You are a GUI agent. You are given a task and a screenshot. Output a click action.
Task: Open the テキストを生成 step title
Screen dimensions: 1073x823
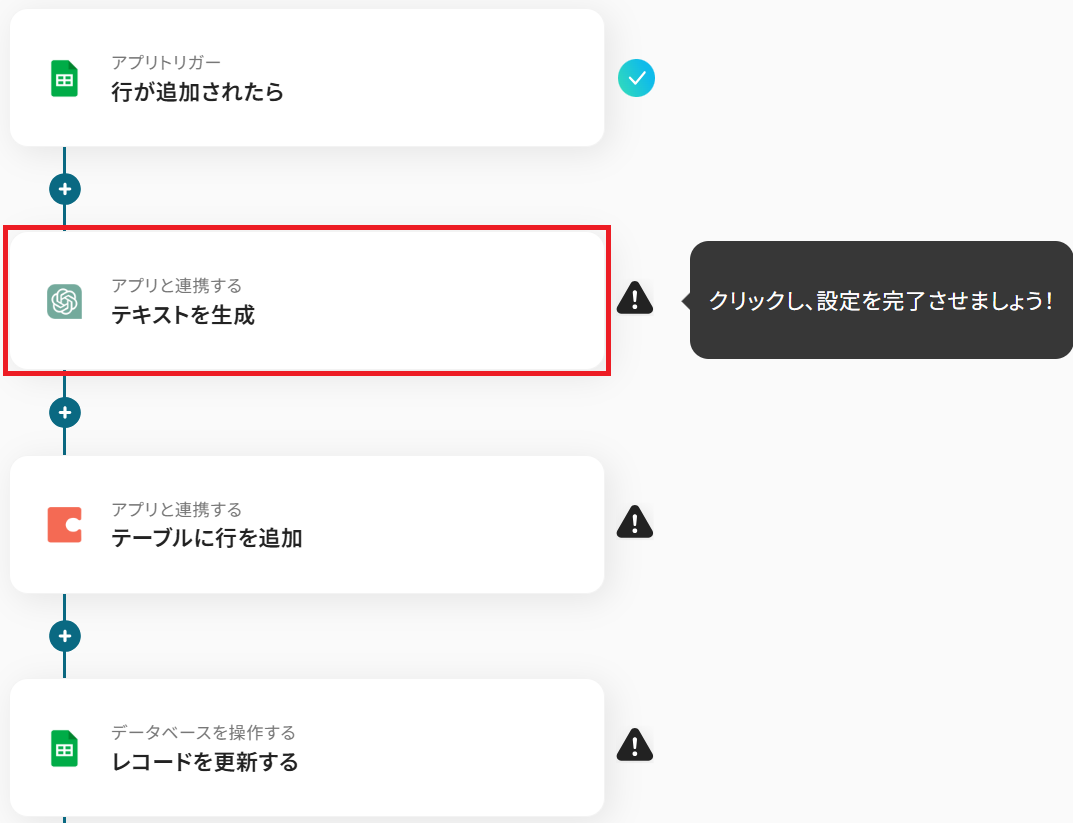coord(183,316)
